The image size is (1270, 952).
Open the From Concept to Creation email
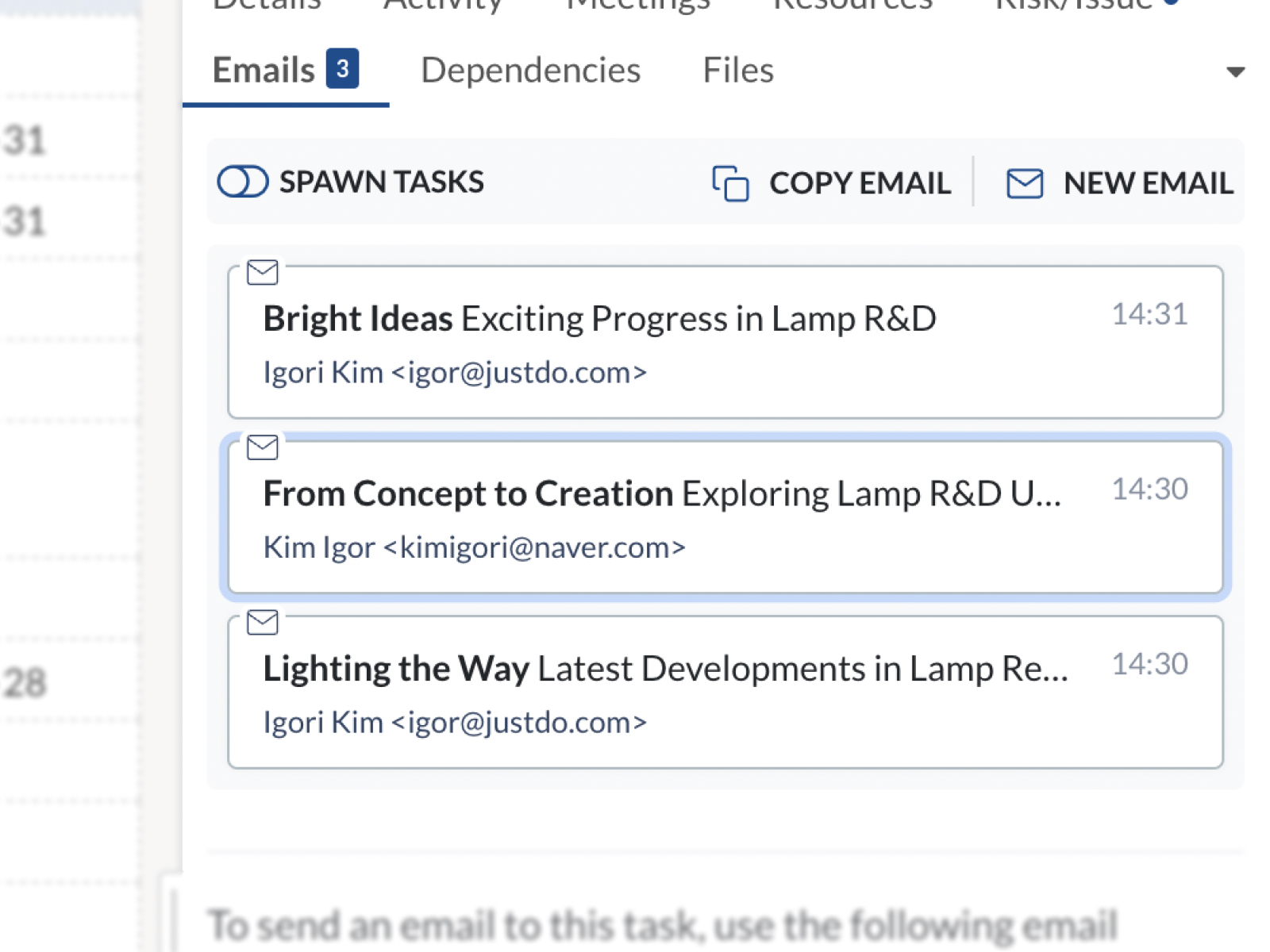tap(661, 494)
